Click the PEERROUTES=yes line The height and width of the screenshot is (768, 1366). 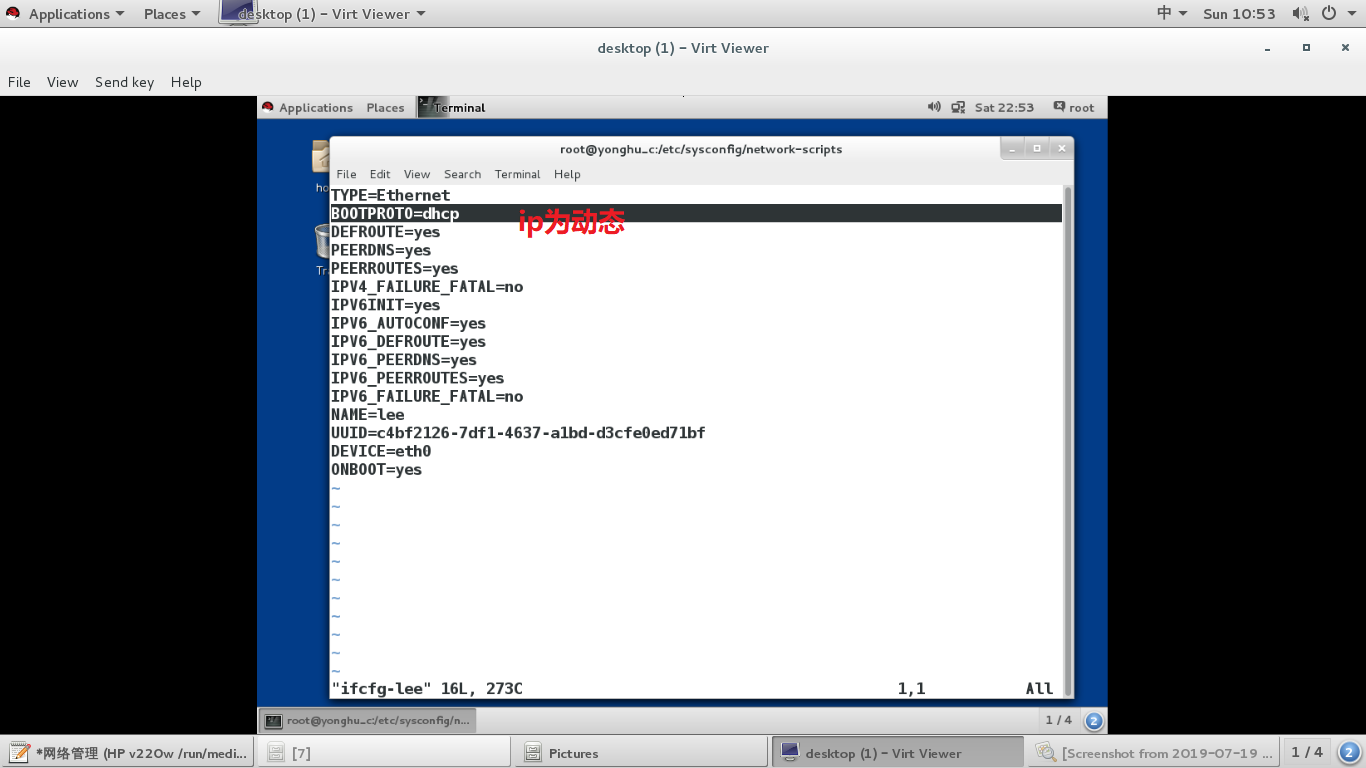pyautogui.click(x=395, y=268)
